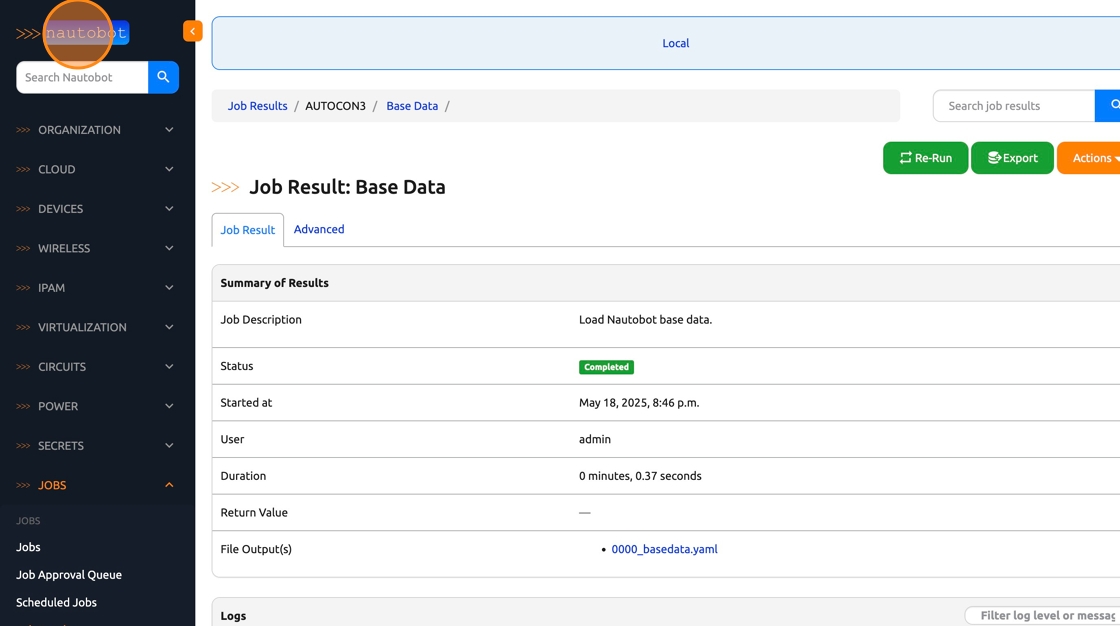Expand the IPAM navigation section
The image size is (1120, 626).
pos(95,288)
